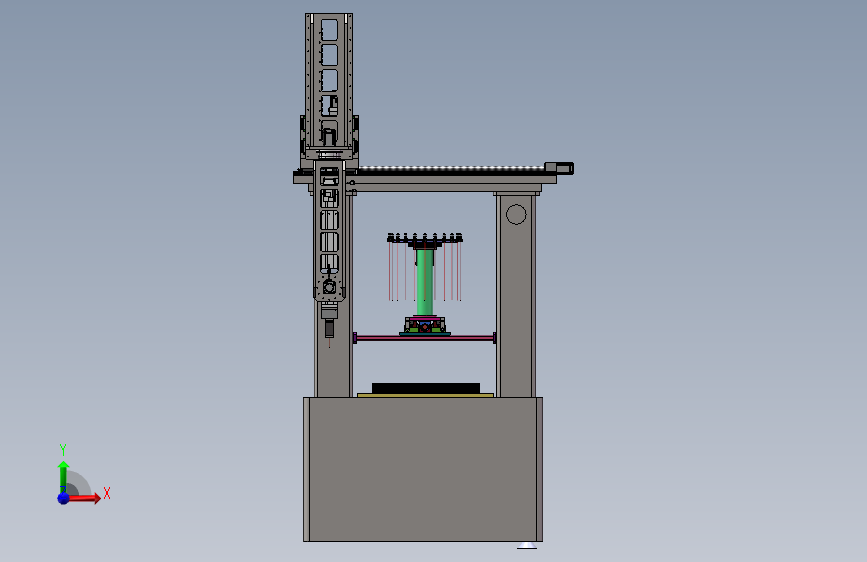The image size is (867, 562).
Task: Select the green cylinder of the tool carousel
Action: 425,283
